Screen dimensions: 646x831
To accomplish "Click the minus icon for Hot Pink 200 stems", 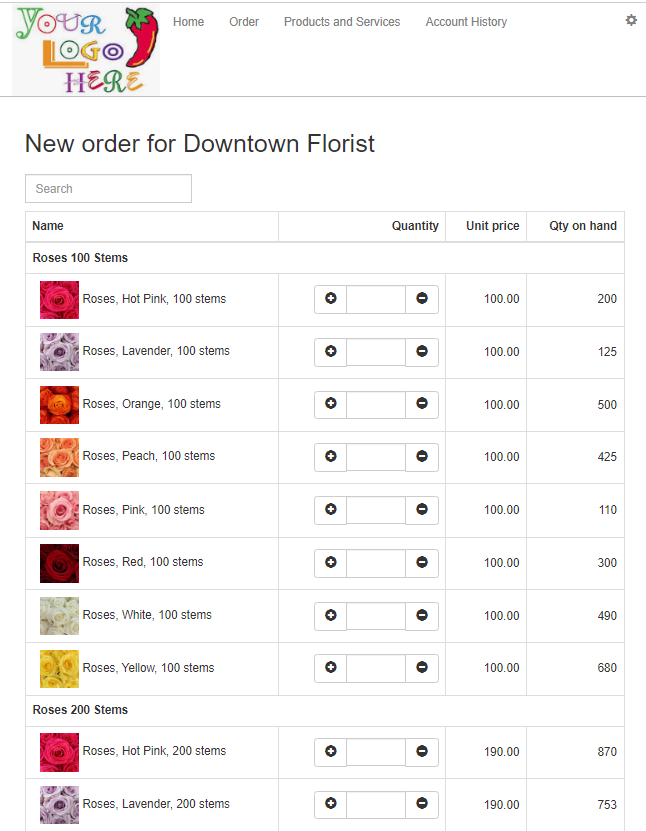I will (x=422, y=752).
